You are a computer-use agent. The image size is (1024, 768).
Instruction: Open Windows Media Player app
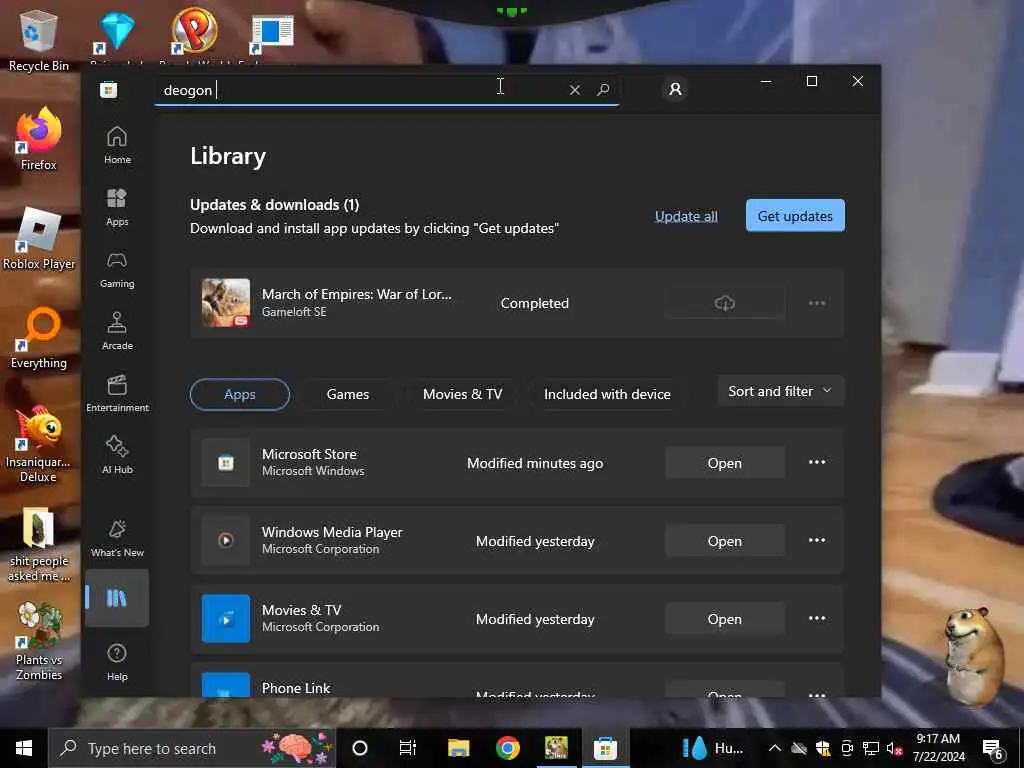tap(724, 541)
